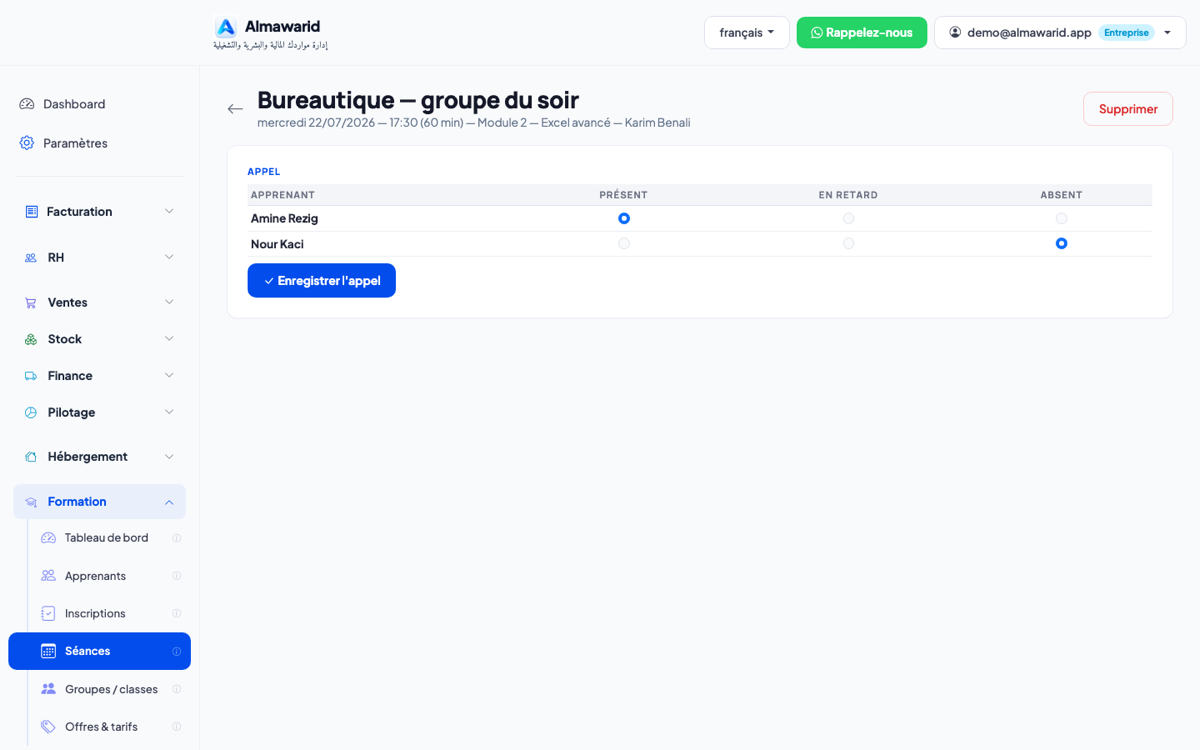
Task: Open the demo@almawarid.app account menu
Action: [x=1060, y=32]
